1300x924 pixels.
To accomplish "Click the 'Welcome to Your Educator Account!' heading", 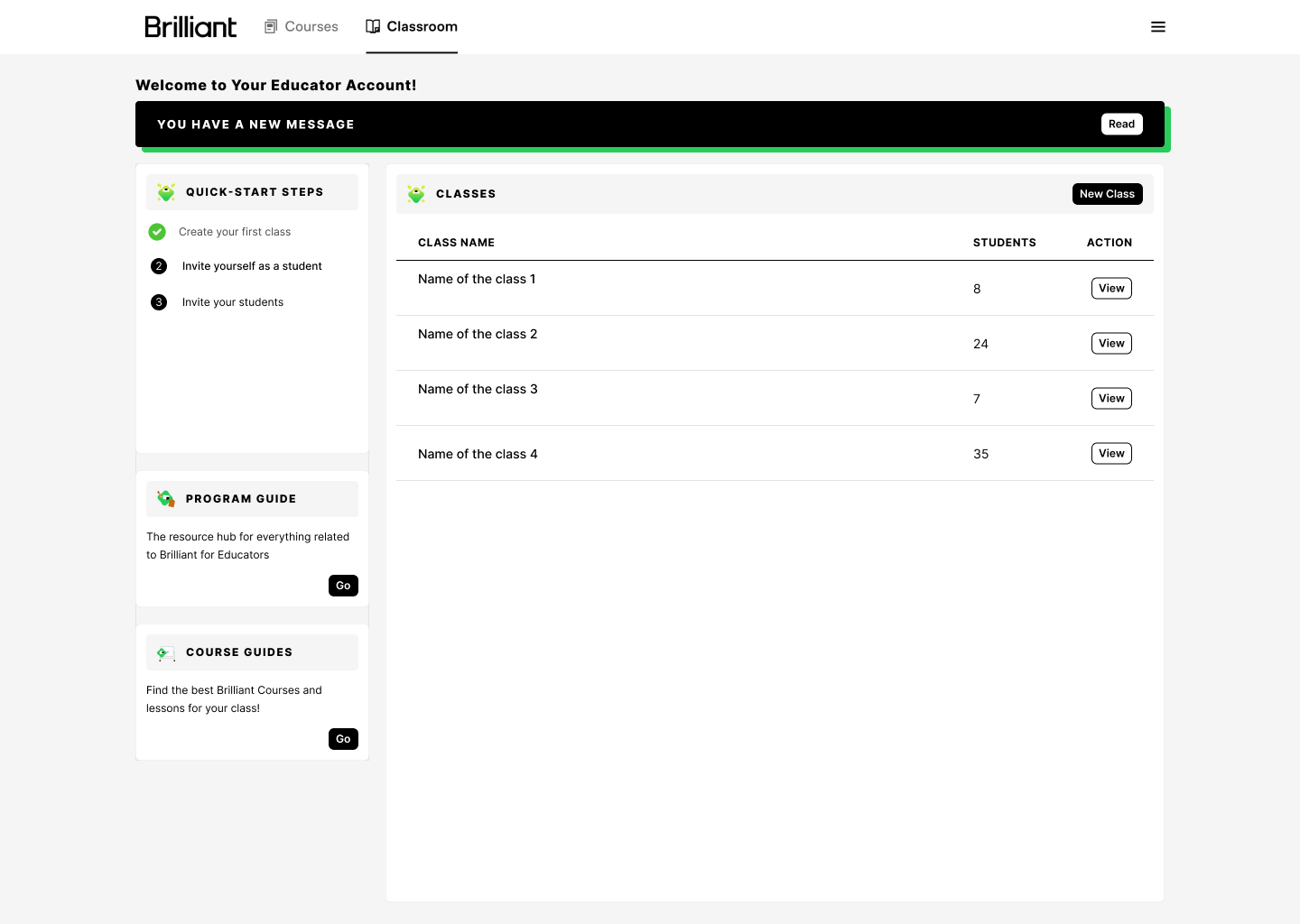I will point(276,86).
